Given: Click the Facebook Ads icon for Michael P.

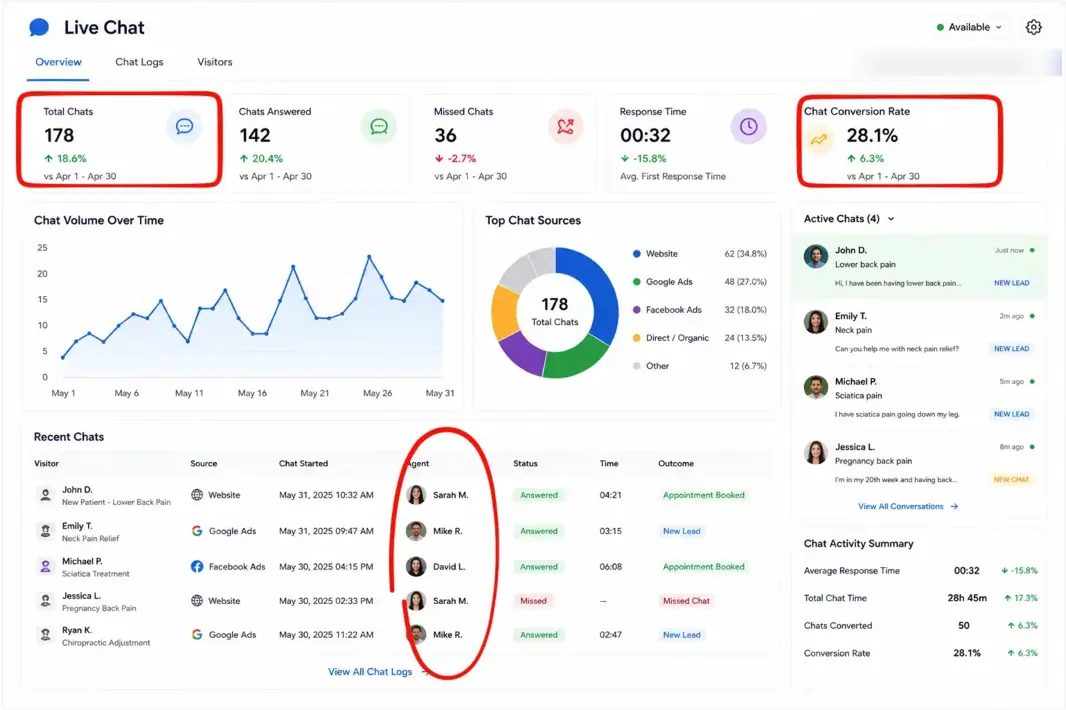Looking at the screenshot, I should tap(197, 567).
